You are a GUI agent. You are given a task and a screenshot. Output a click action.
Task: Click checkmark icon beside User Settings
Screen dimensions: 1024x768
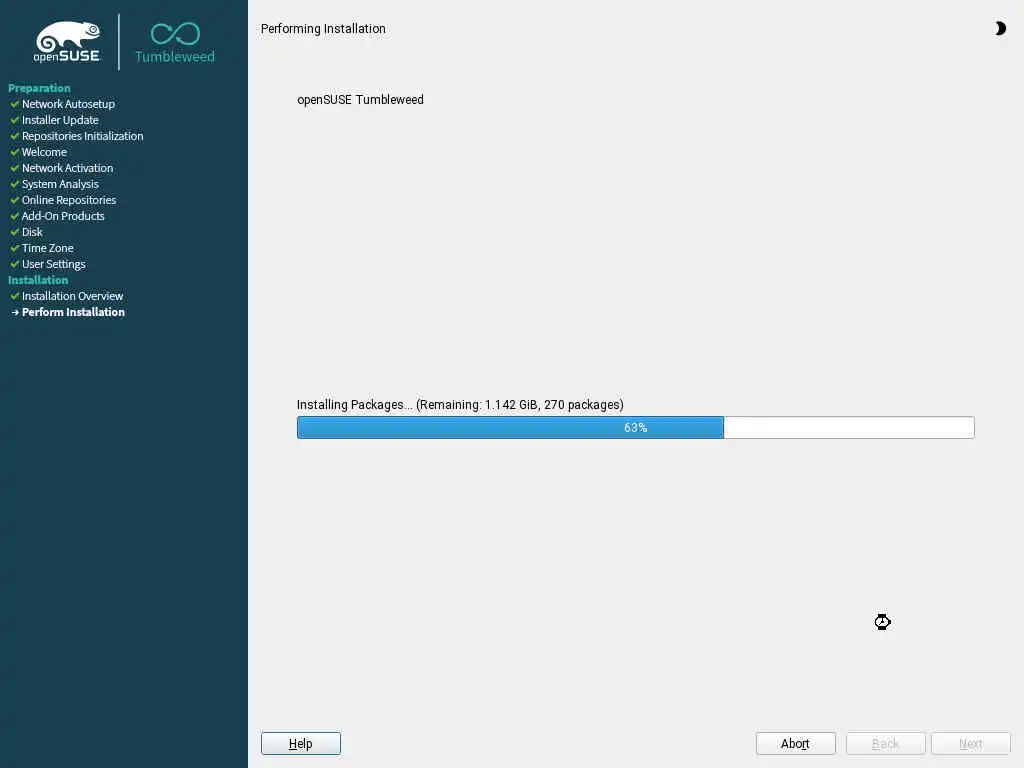(x=14, y=264)
